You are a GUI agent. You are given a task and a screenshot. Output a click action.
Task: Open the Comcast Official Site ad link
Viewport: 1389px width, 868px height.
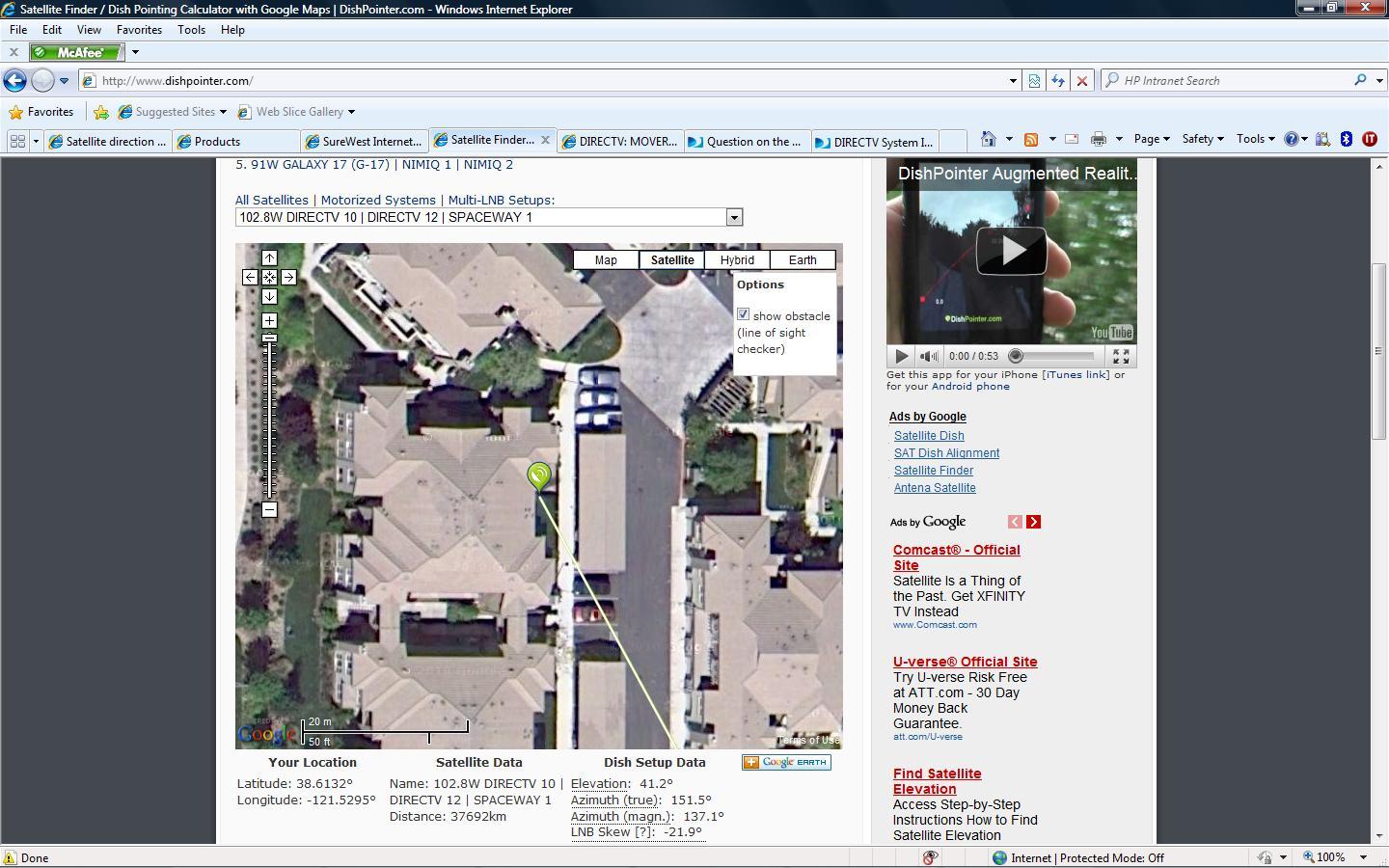(956, 557)
